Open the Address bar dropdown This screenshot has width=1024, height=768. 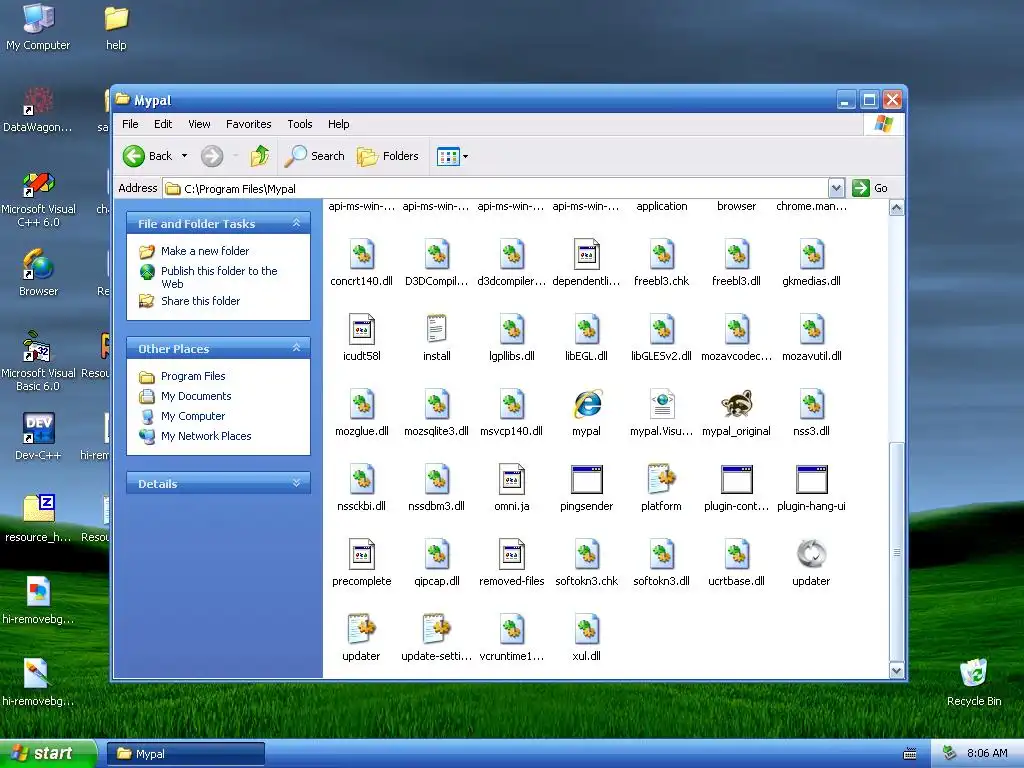(836, 188)
